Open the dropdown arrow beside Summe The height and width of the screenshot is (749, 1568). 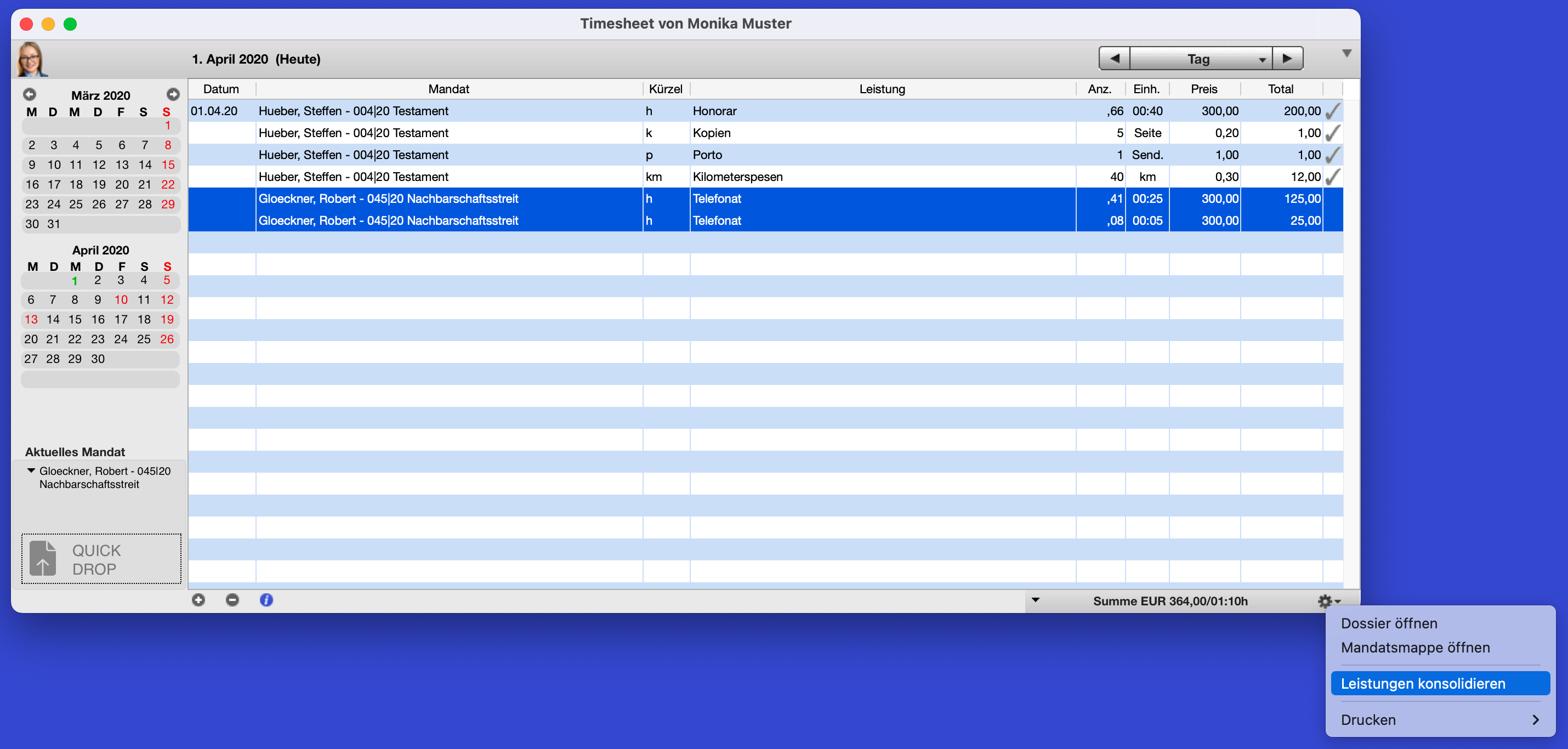[1036, 600]
